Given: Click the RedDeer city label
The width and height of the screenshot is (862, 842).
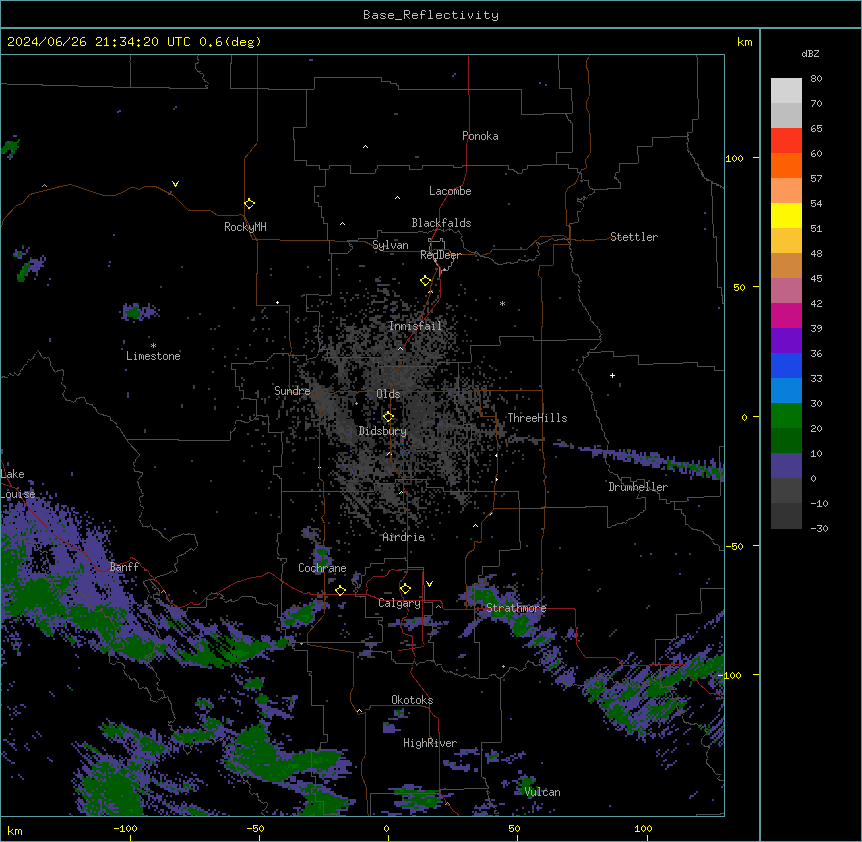Looking at the screenshot, I should coord(440,255).
